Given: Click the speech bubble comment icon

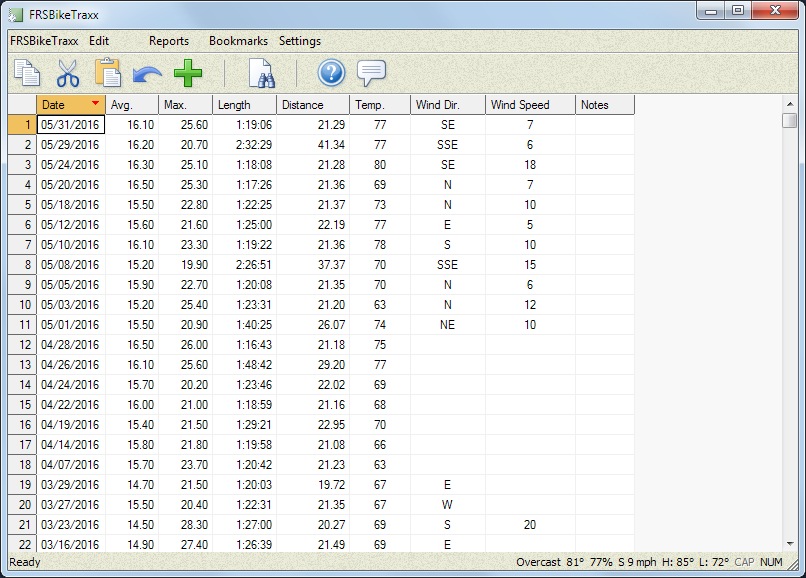Looking at the screenshot, I should pyautogui.click(x=371, y=73).
